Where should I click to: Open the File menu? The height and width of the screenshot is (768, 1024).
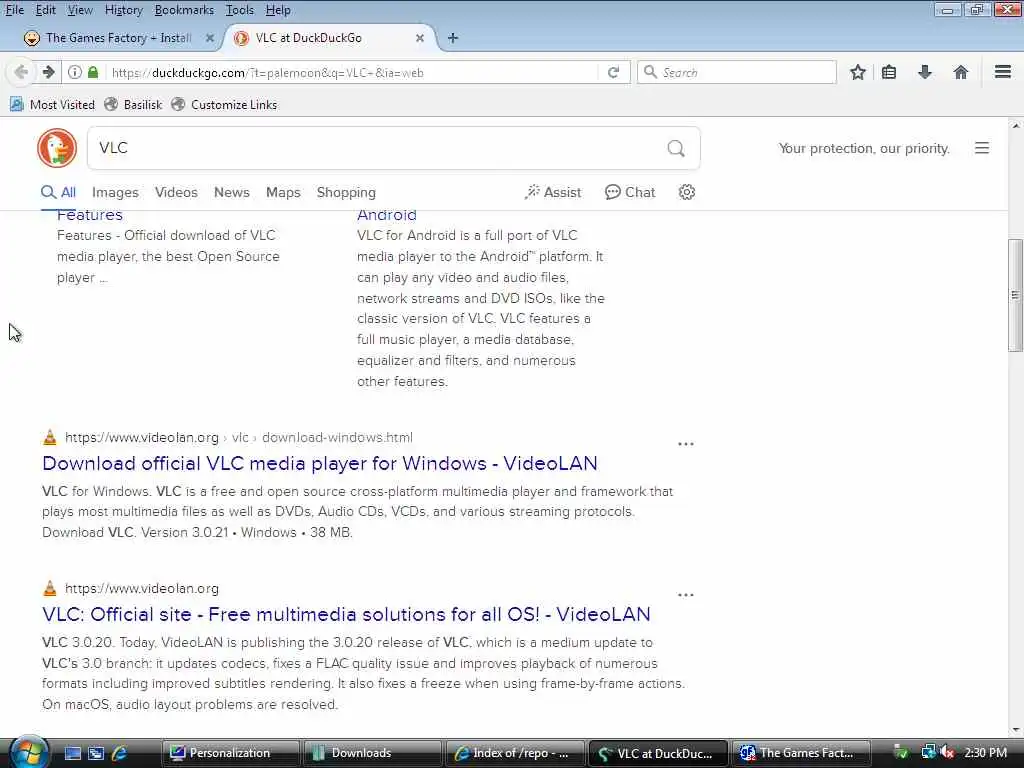tap(14, 10)
